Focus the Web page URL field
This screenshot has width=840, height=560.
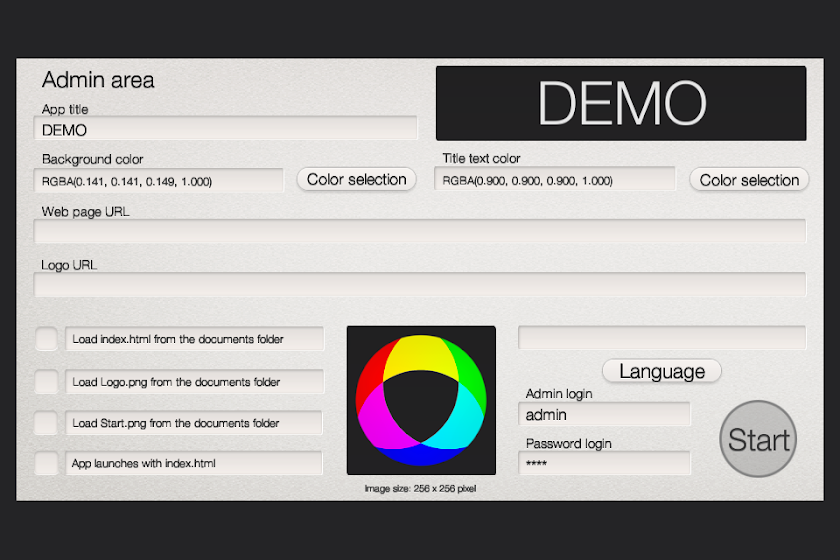pos(420,231)
